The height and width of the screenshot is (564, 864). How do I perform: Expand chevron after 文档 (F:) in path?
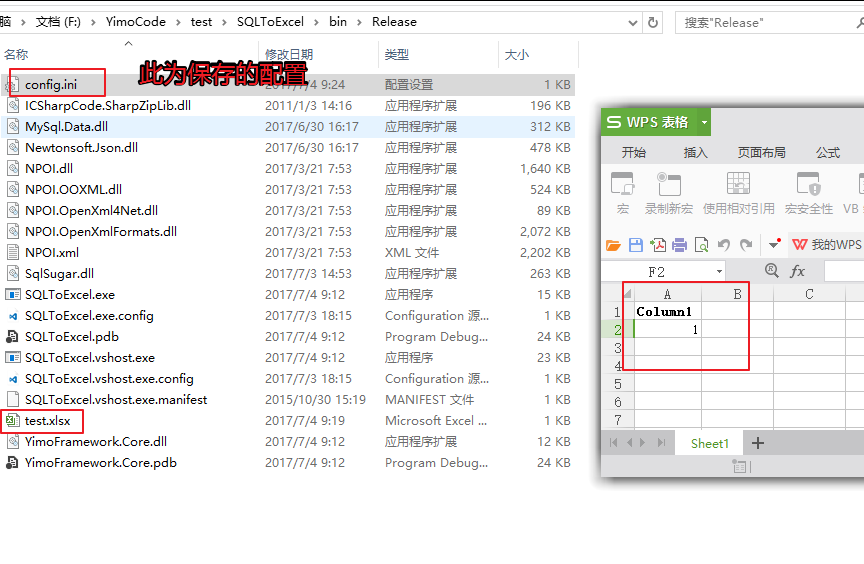[x=93, y=22]
